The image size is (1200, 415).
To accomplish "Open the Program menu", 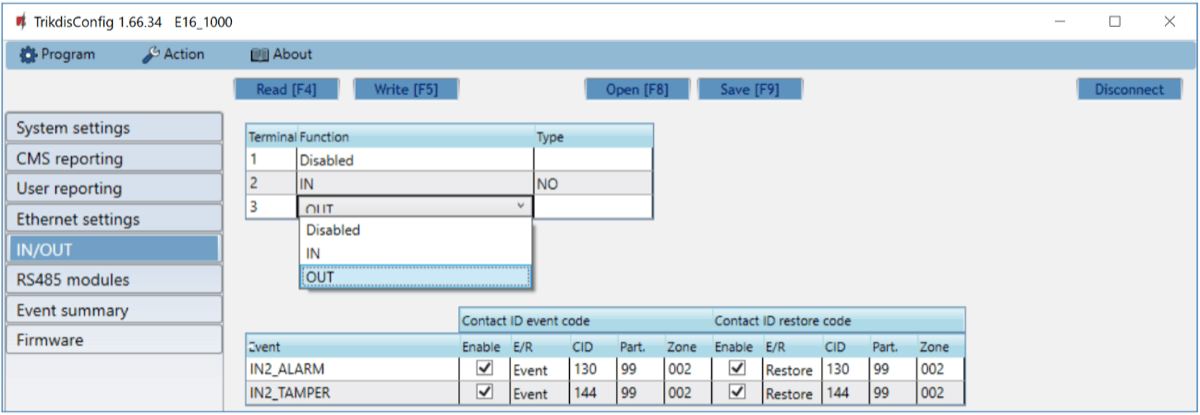I will tap(58, 54).
